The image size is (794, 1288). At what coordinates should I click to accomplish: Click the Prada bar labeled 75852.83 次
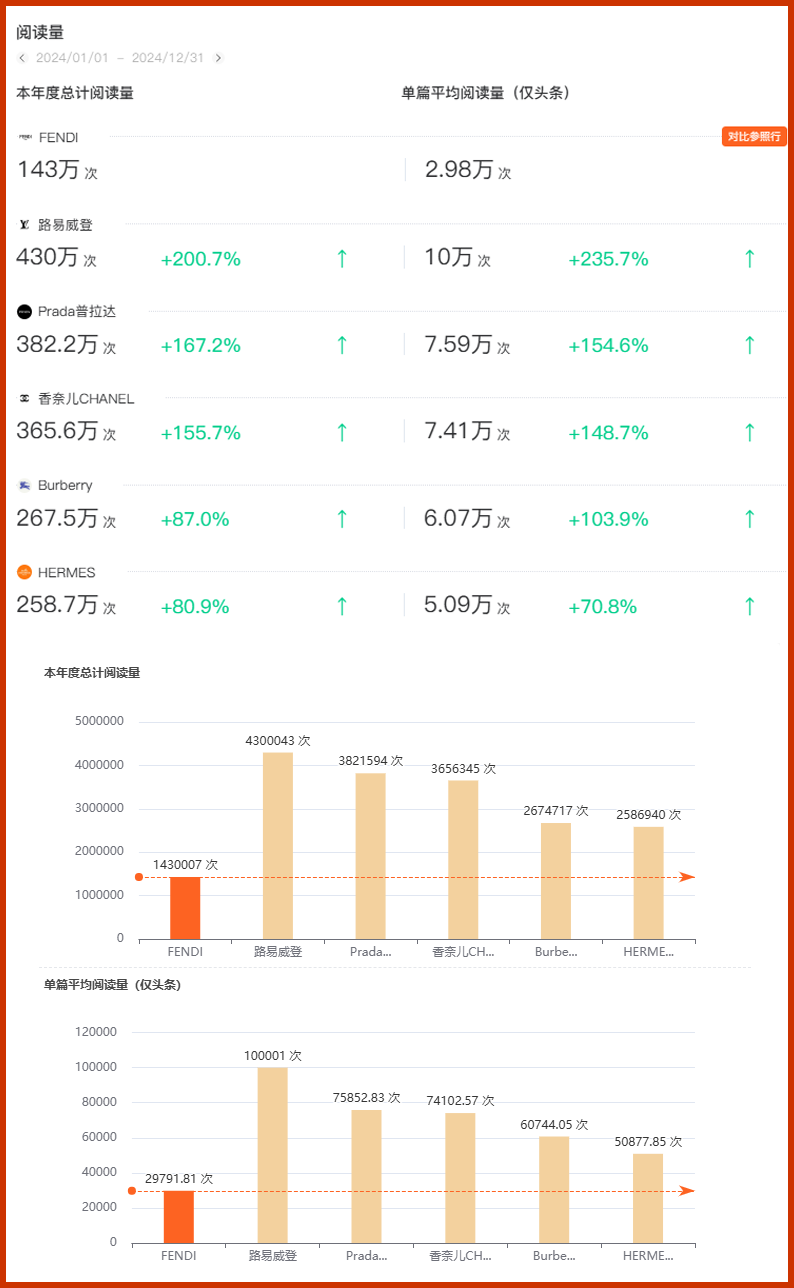pos(366,1177)
